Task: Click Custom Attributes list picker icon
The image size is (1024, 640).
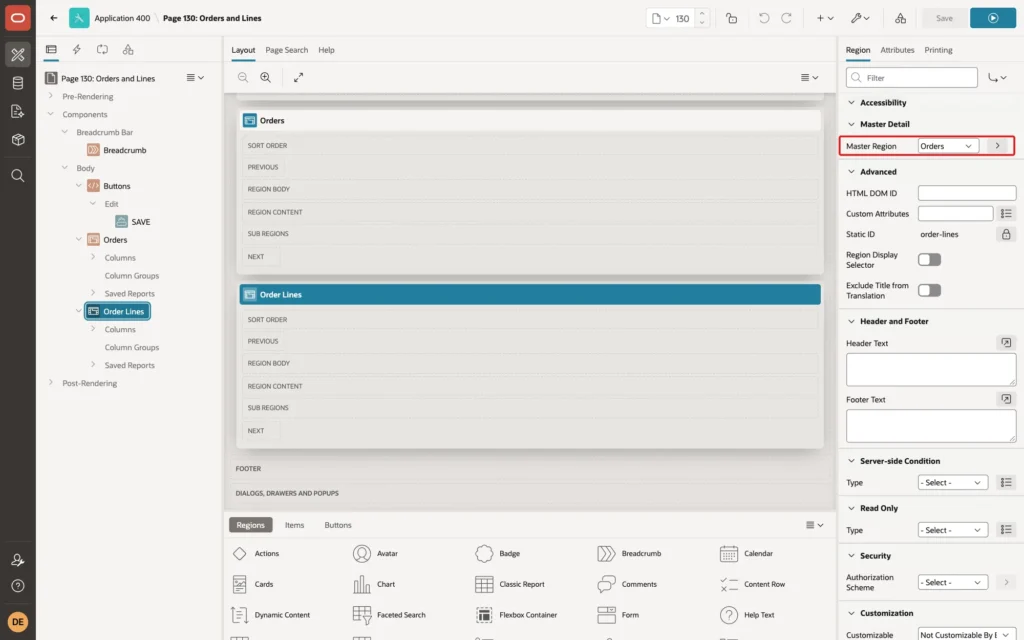Action: (1006, 214)
